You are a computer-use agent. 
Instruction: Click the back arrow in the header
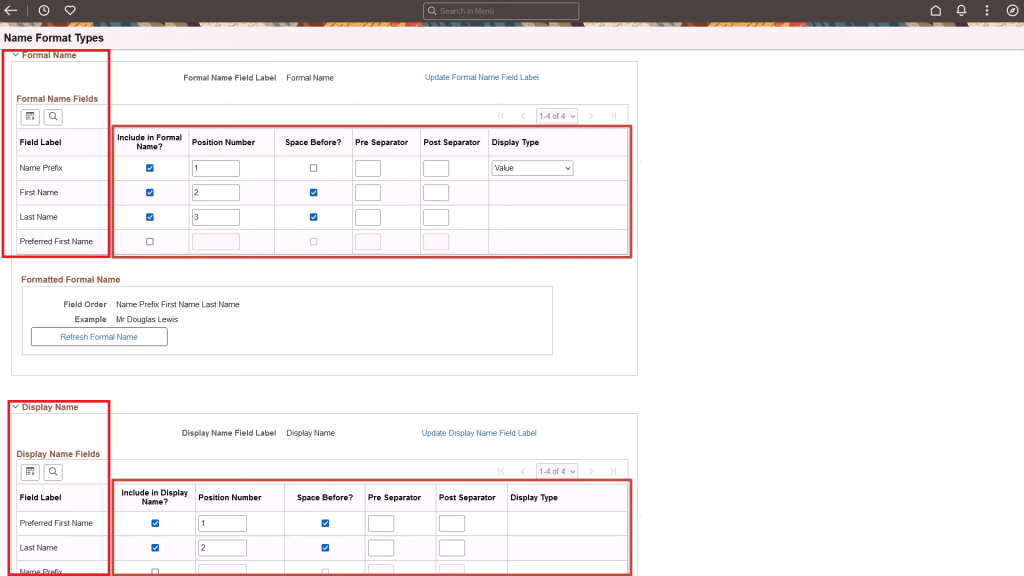coord(12,10)
